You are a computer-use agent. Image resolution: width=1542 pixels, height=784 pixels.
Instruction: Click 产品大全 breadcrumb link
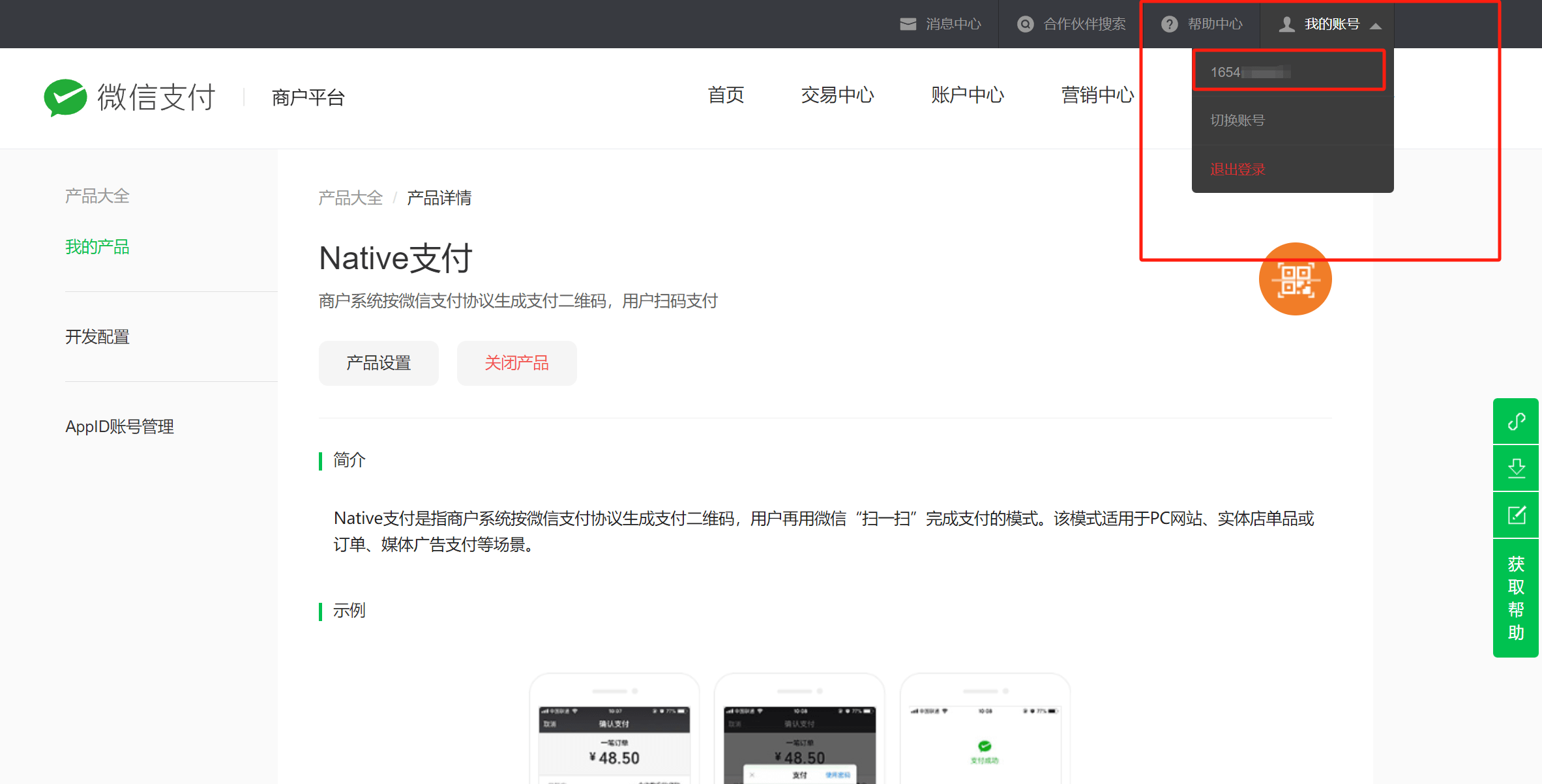point(350,197)
